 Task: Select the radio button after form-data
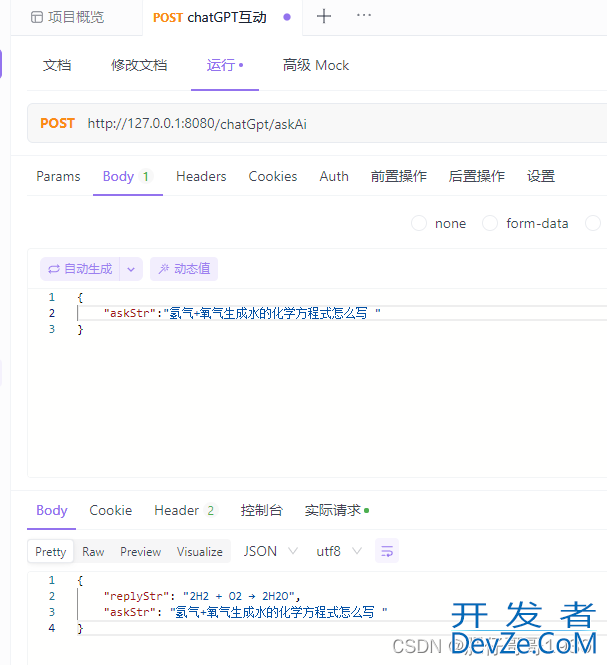coord(593,223)
